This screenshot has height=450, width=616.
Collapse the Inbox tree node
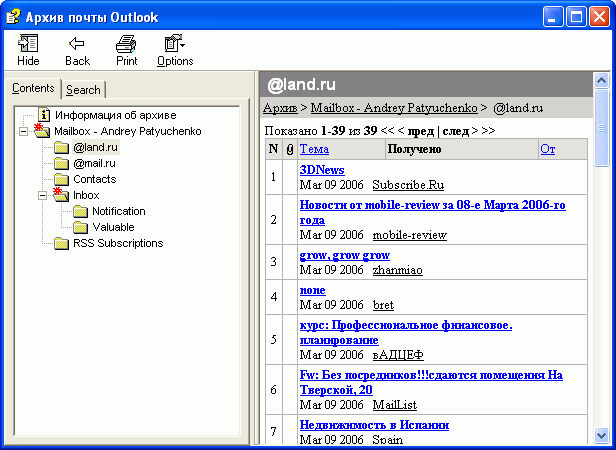43,195
